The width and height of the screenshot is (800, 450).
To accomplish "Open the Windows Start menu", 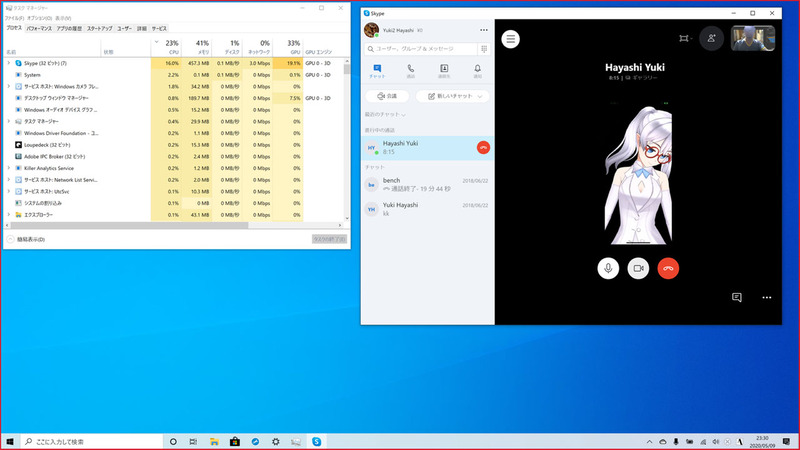I will click(x=10, y=441).
